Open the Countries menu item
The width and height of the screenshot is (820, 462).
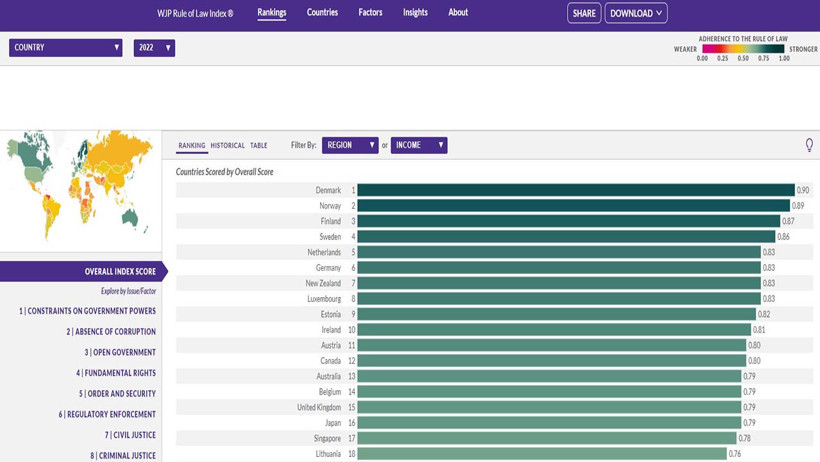[322, 13]
